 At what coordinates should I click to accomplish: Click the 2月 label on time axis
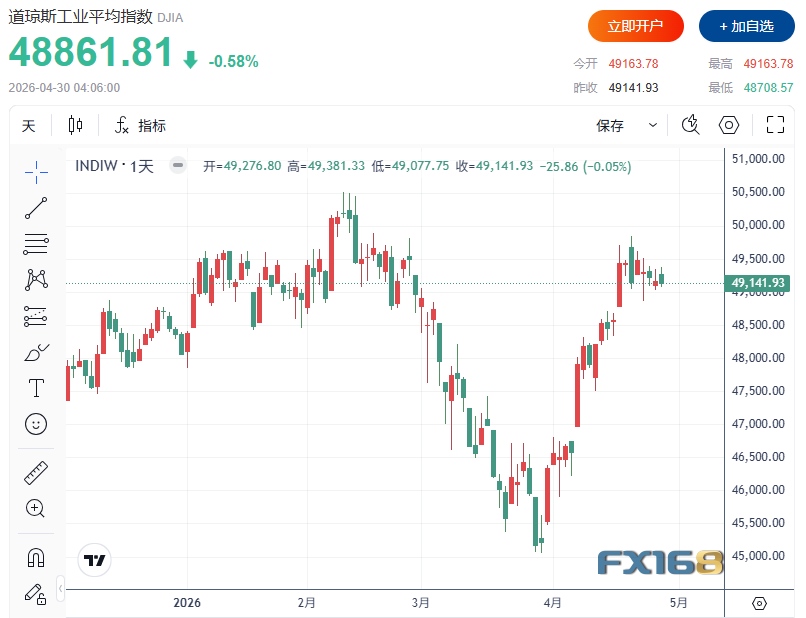pyautogui.click(x=306, y=603)
